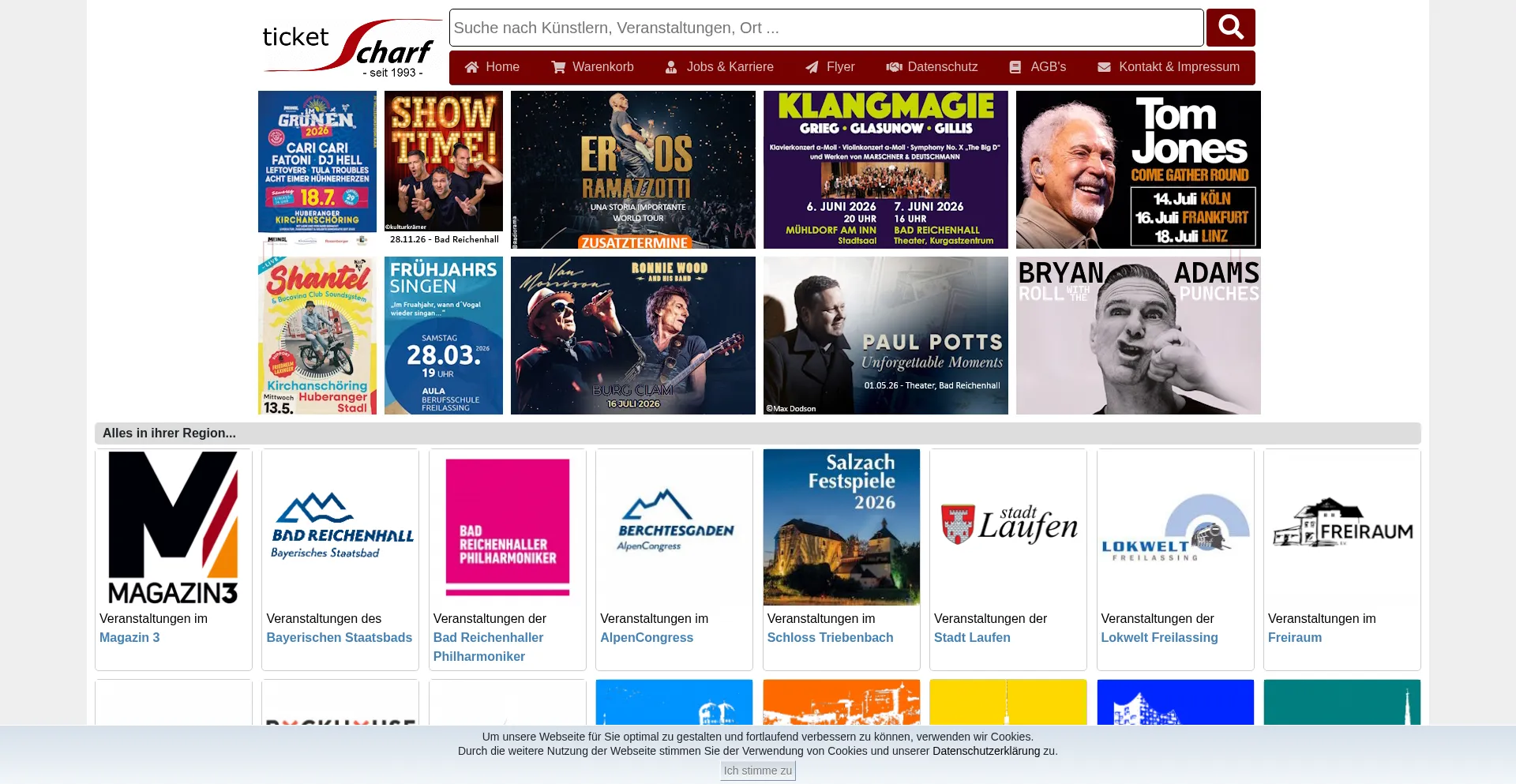Open the Magazin 3 link
The image size is (1516, 784).
129,637
